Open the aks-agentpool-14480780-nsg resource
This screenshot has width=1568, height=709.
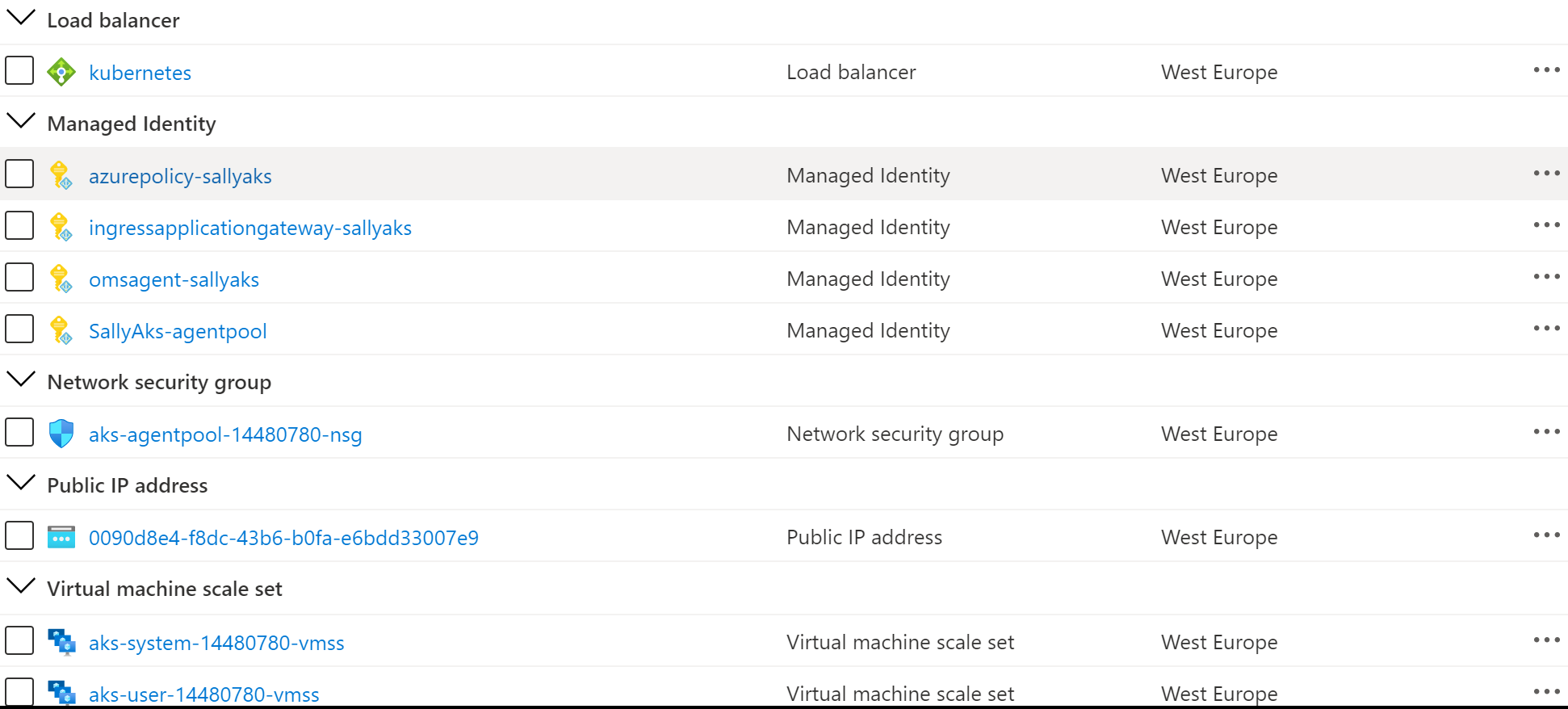(225, 434)
